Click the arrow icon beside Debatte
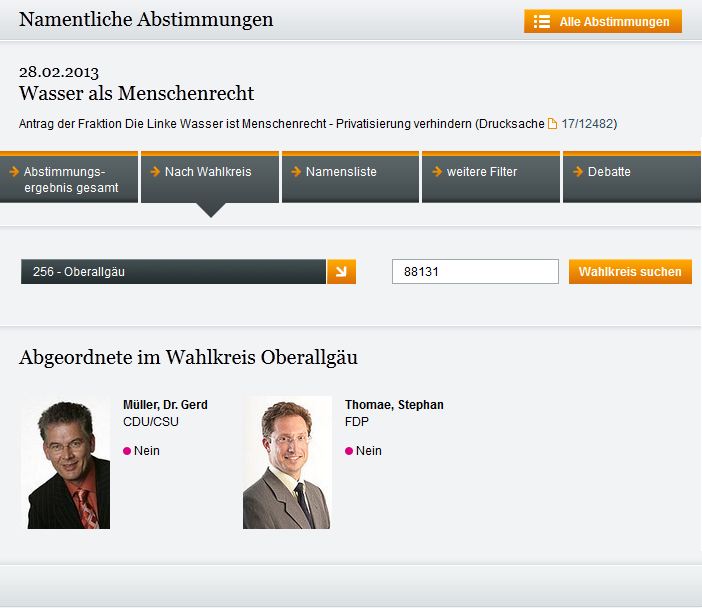The image size is (702, 608). click(x=576, y=172)
